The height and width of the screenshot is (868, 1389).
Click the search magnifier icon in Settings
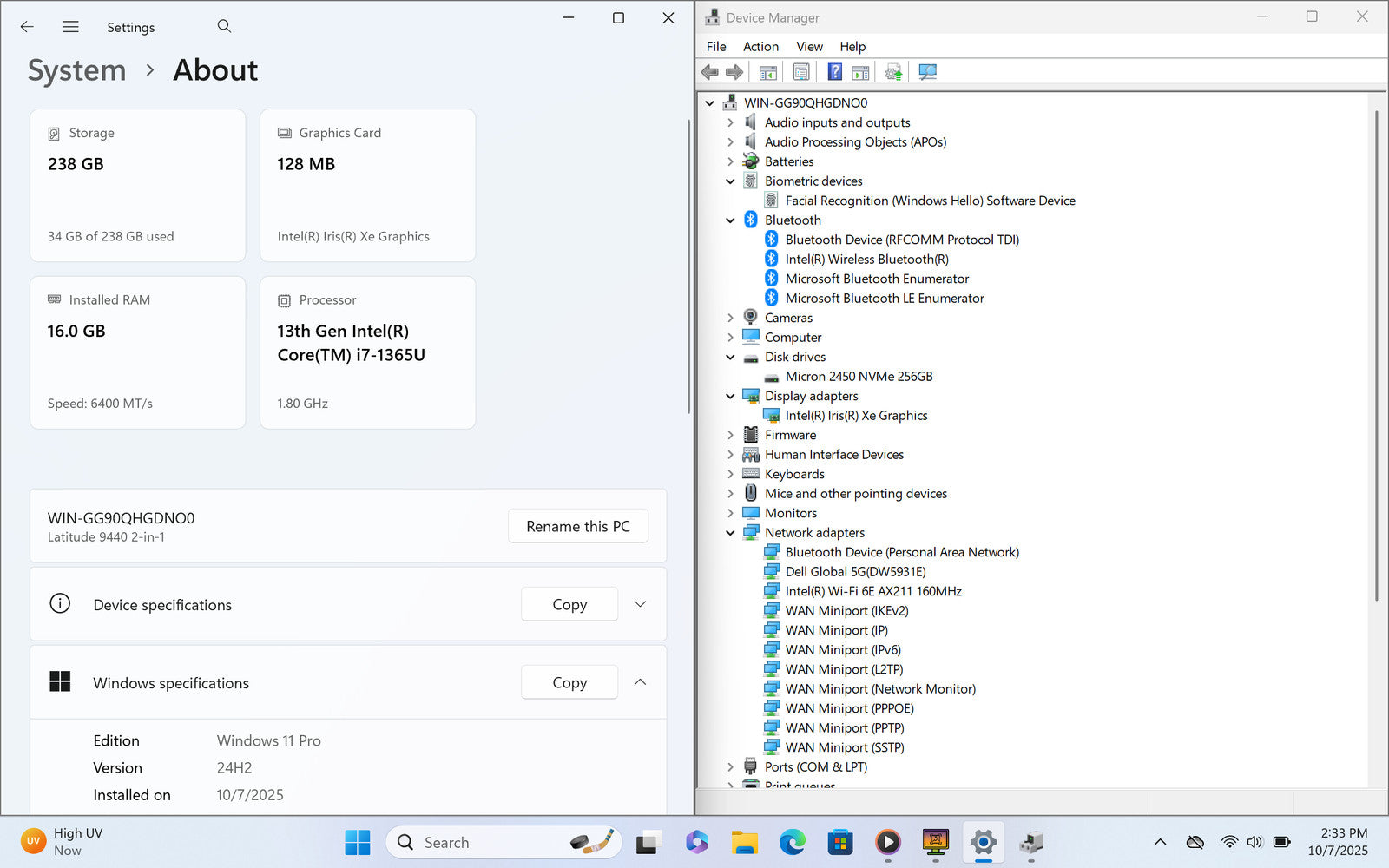click(x=224, y=27)
